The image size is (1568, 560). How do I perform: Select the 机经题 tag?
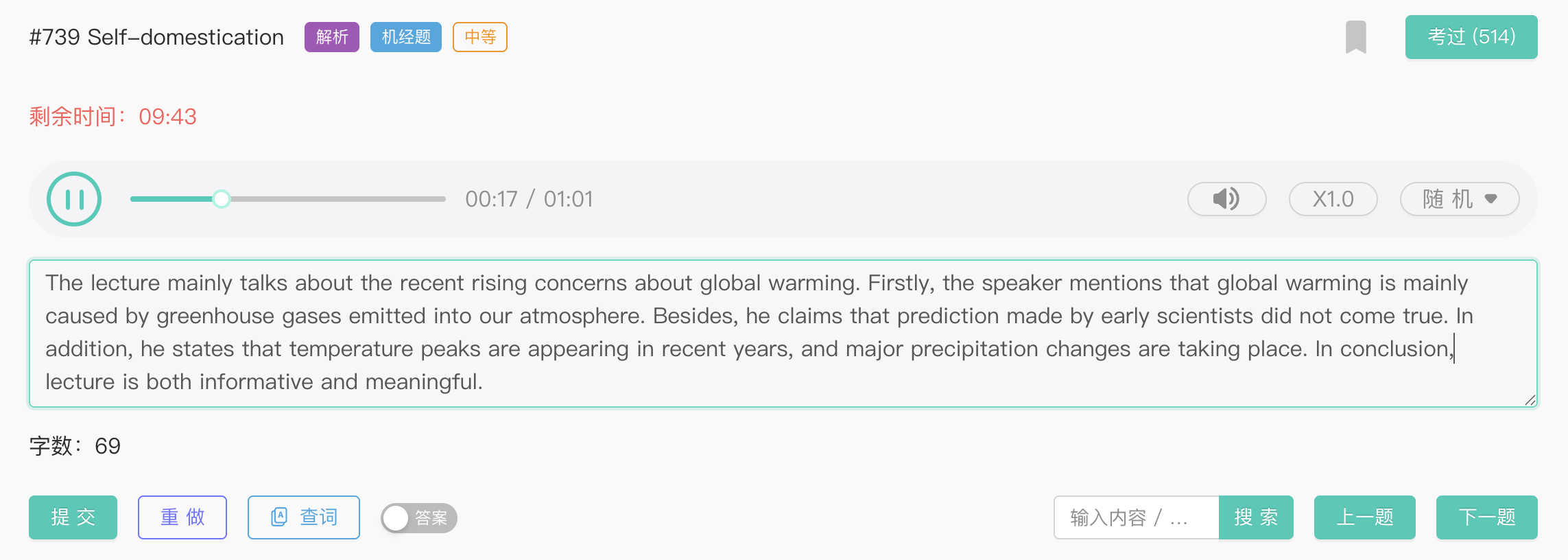[406, 37]
